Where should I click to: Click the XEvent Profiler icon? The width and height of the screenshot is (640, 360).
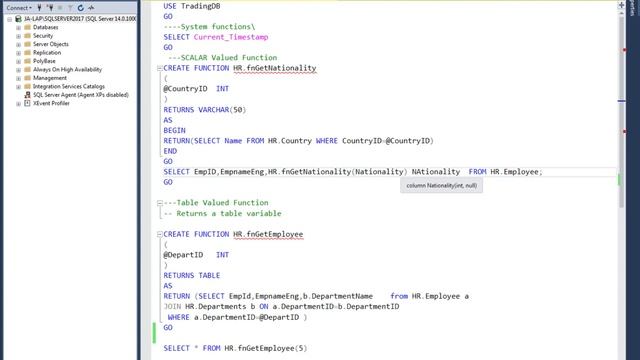coord(27,103)
